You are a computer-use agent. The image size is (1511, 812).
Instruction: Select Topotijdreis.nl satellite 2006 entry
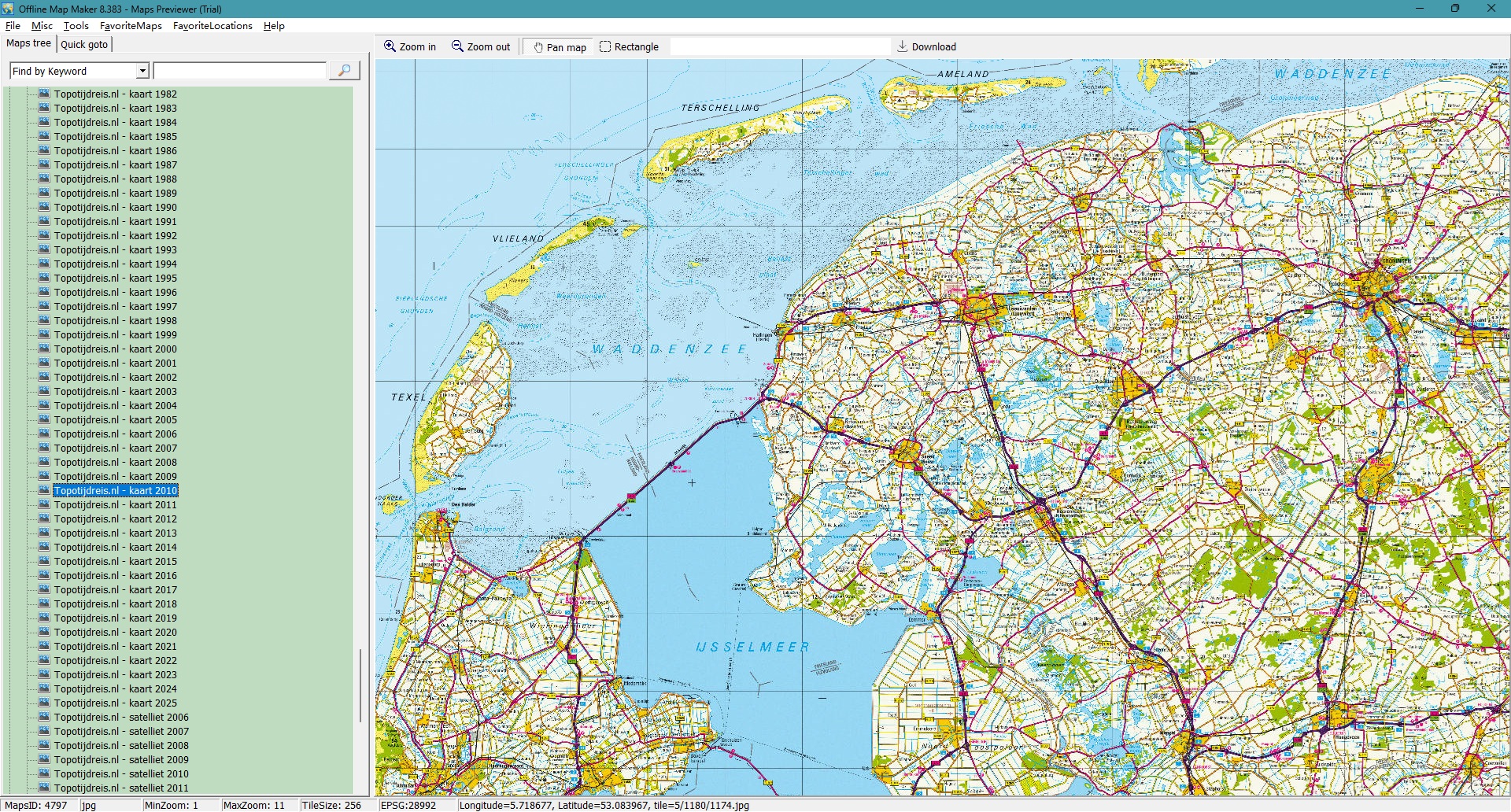[121, 717]
